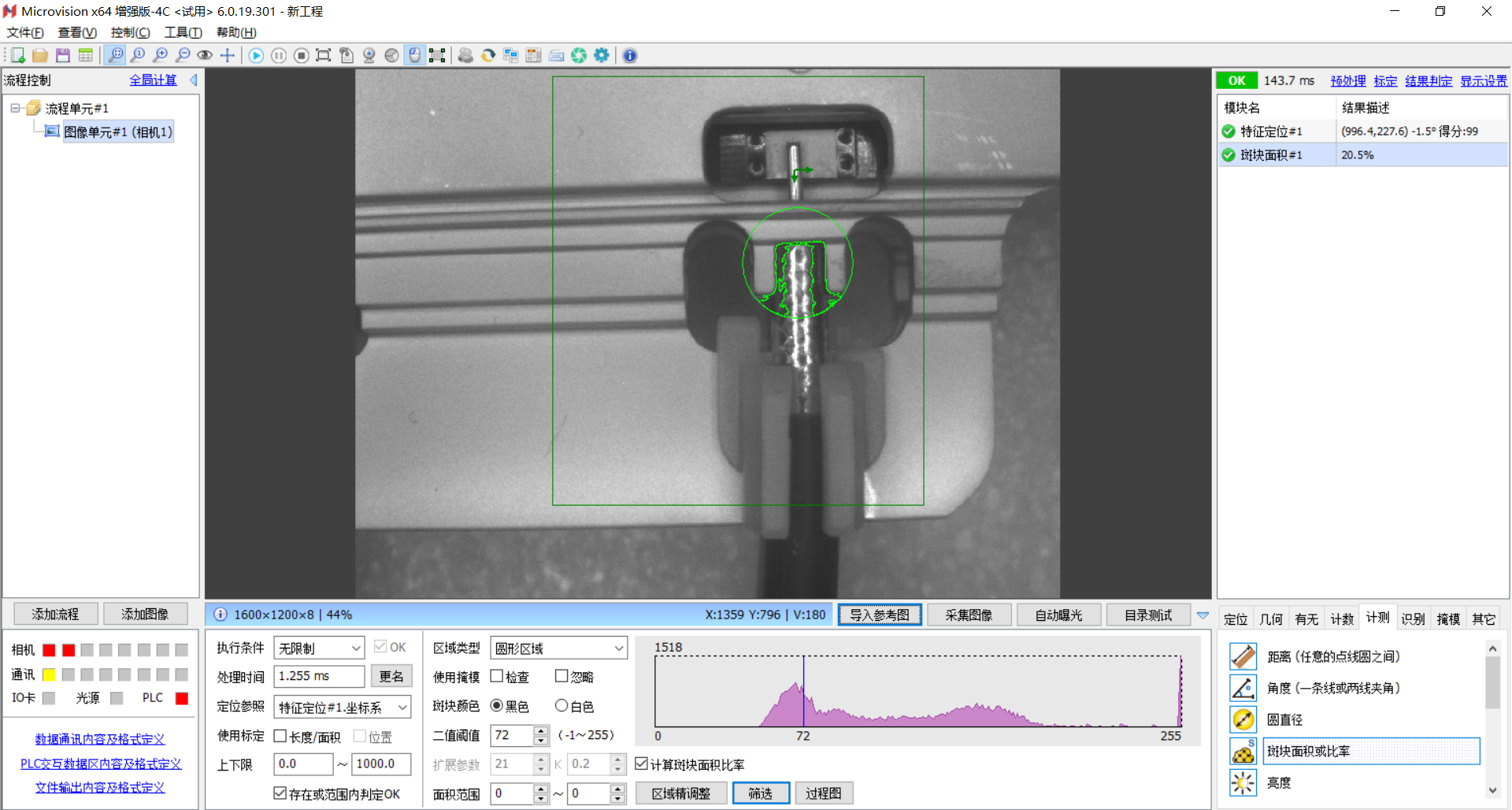This screenshot has width=1512, height=810.
Task: Open the 预处理 link
Action: click(1348, 80)
